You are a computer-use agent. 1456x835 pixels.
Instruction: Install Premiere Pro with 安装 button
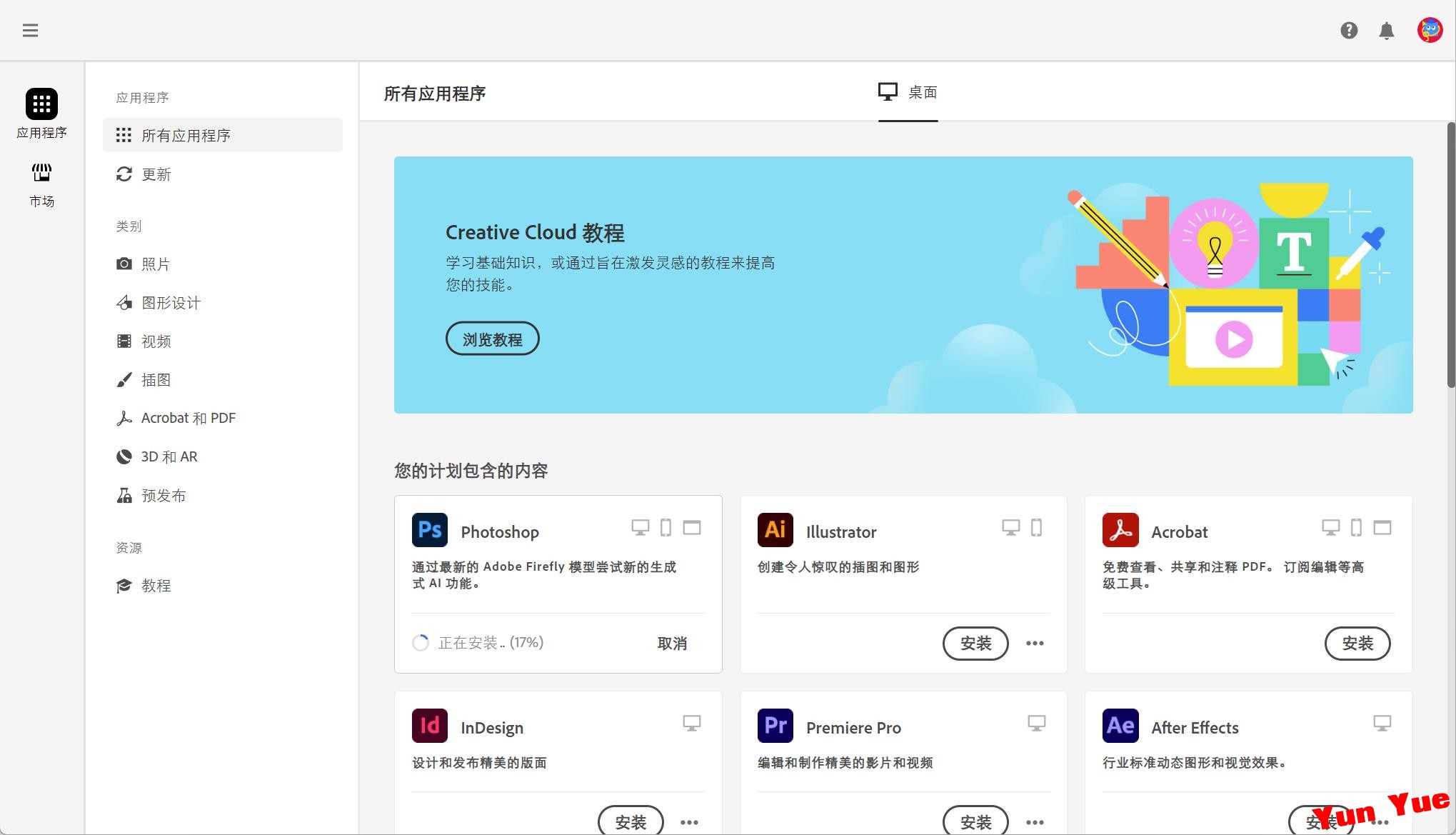click(x=975, y=821)
